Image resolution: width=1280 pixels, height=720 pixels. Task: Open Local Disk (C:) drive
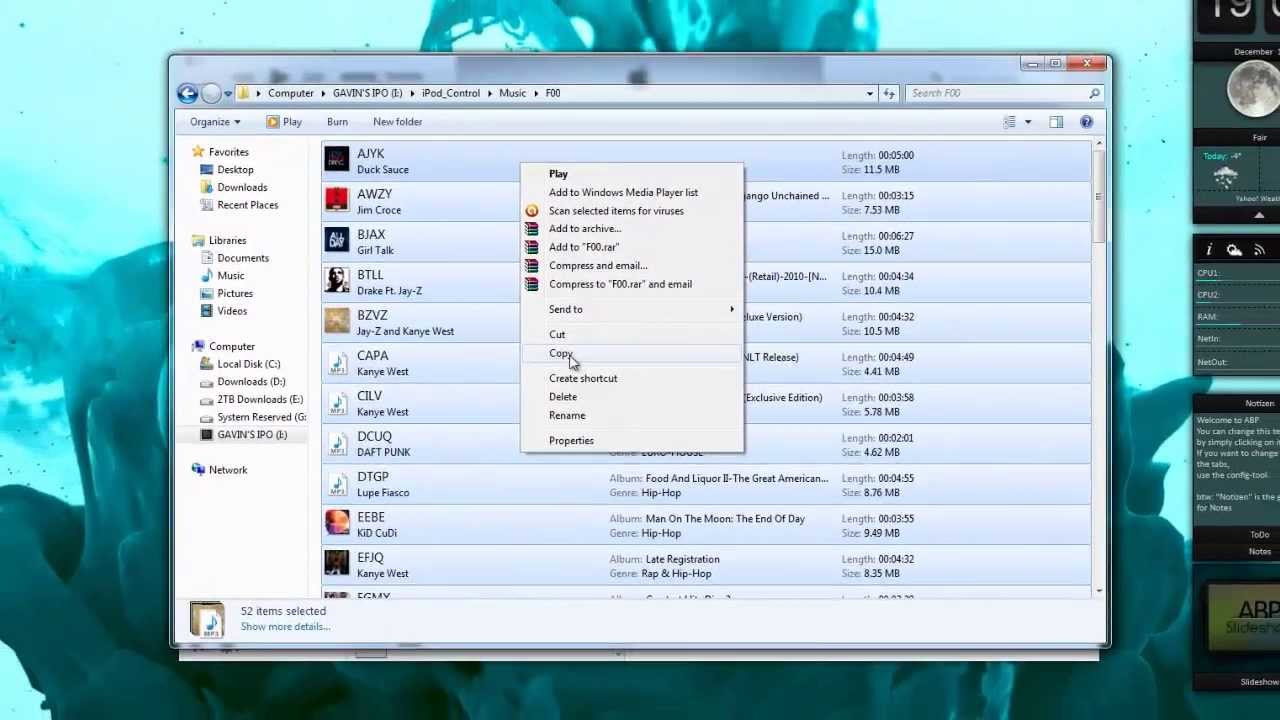tap(248, 364)
